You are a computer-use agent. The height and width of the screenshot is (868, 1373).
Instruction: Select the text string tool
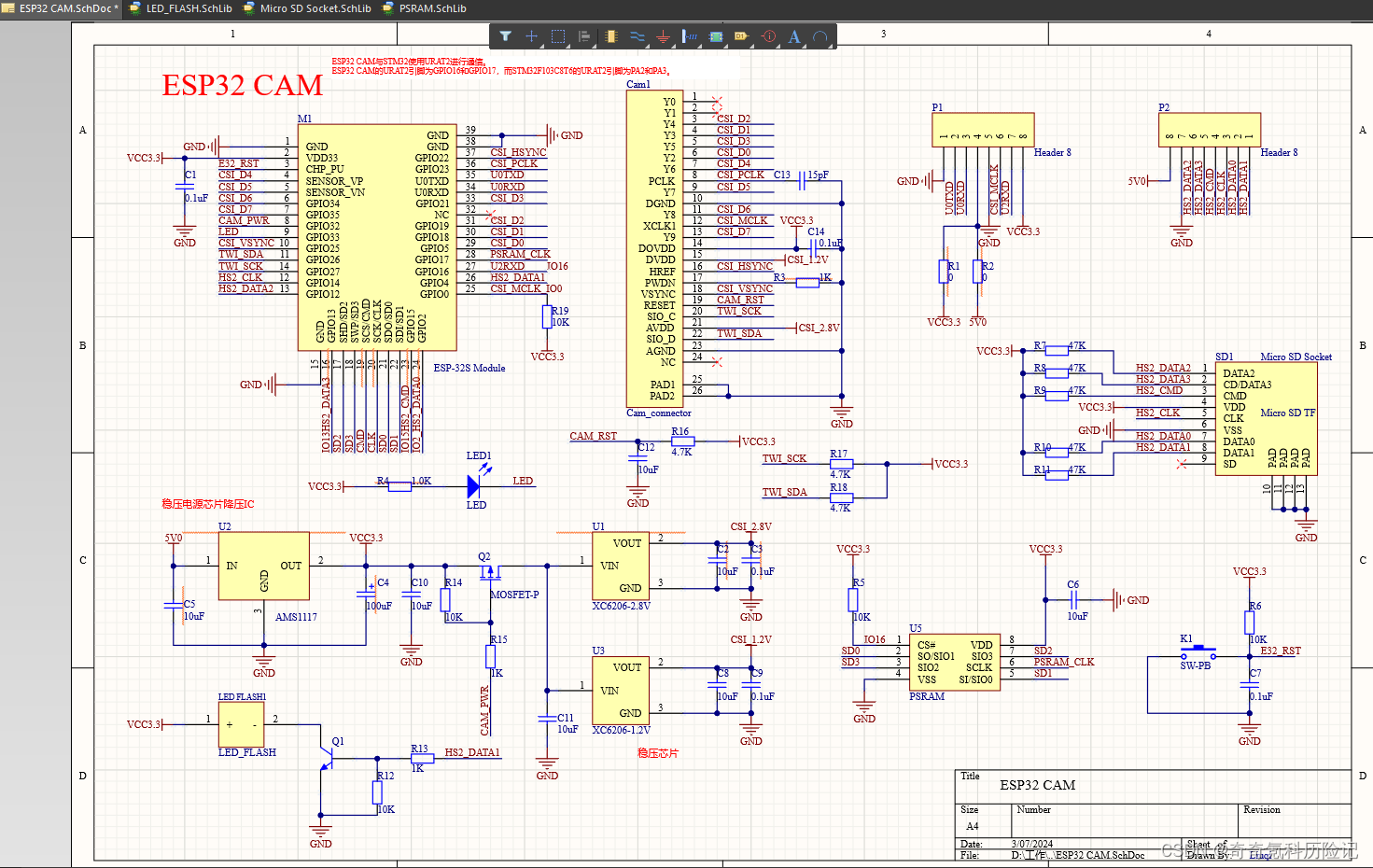tap(794, 36)
